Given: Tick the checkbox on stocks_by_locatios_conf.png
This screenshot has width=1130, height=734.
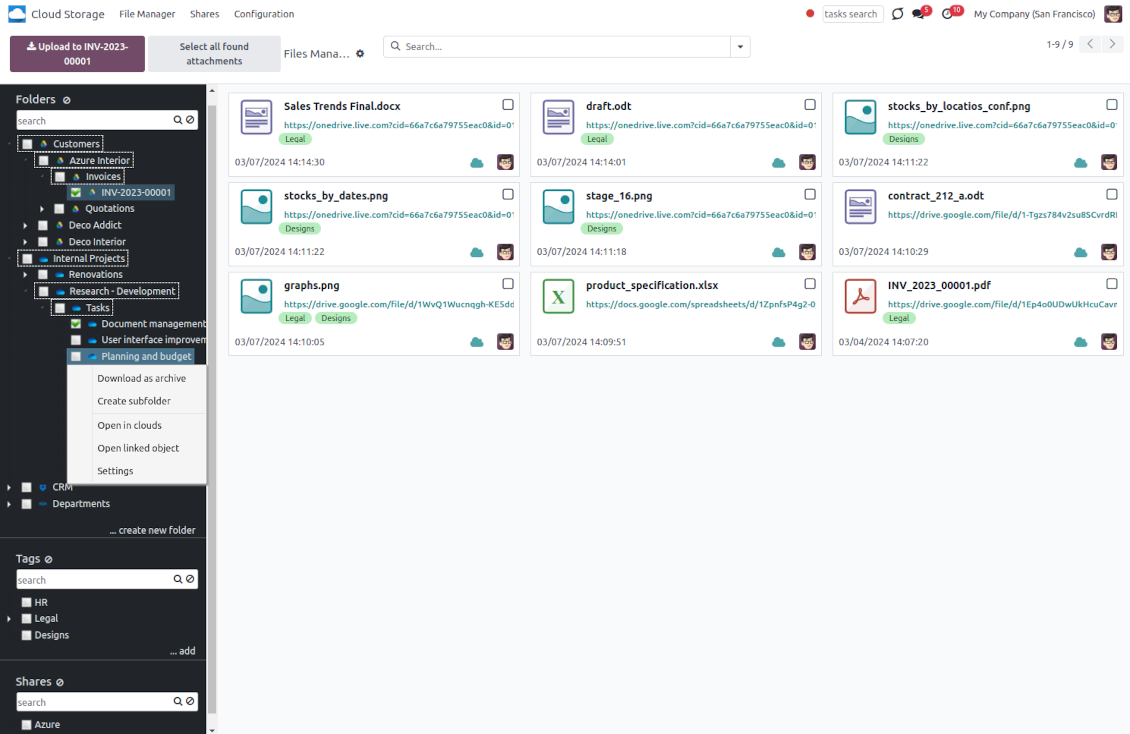Looking at the screenshot, I should pyautogui.click(x=1112, y=105).
